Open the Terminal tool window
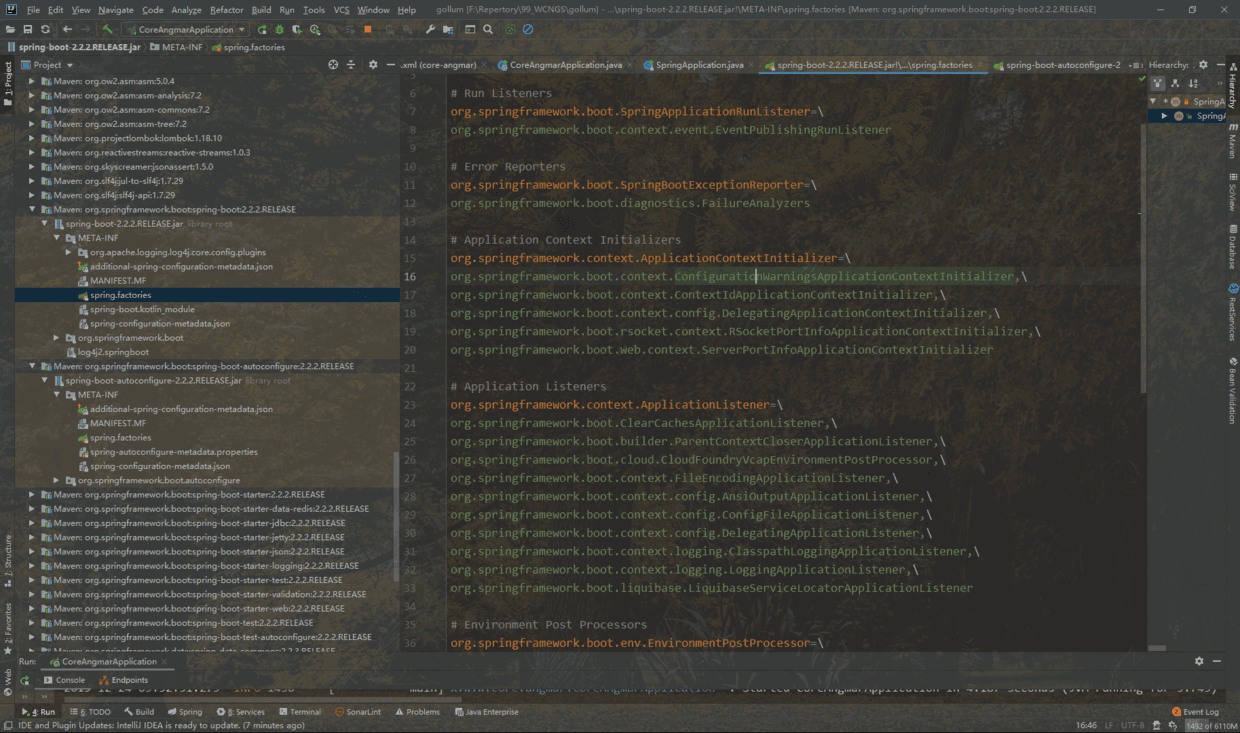This screenshot has width=1240, height=733. click(299, 712)
